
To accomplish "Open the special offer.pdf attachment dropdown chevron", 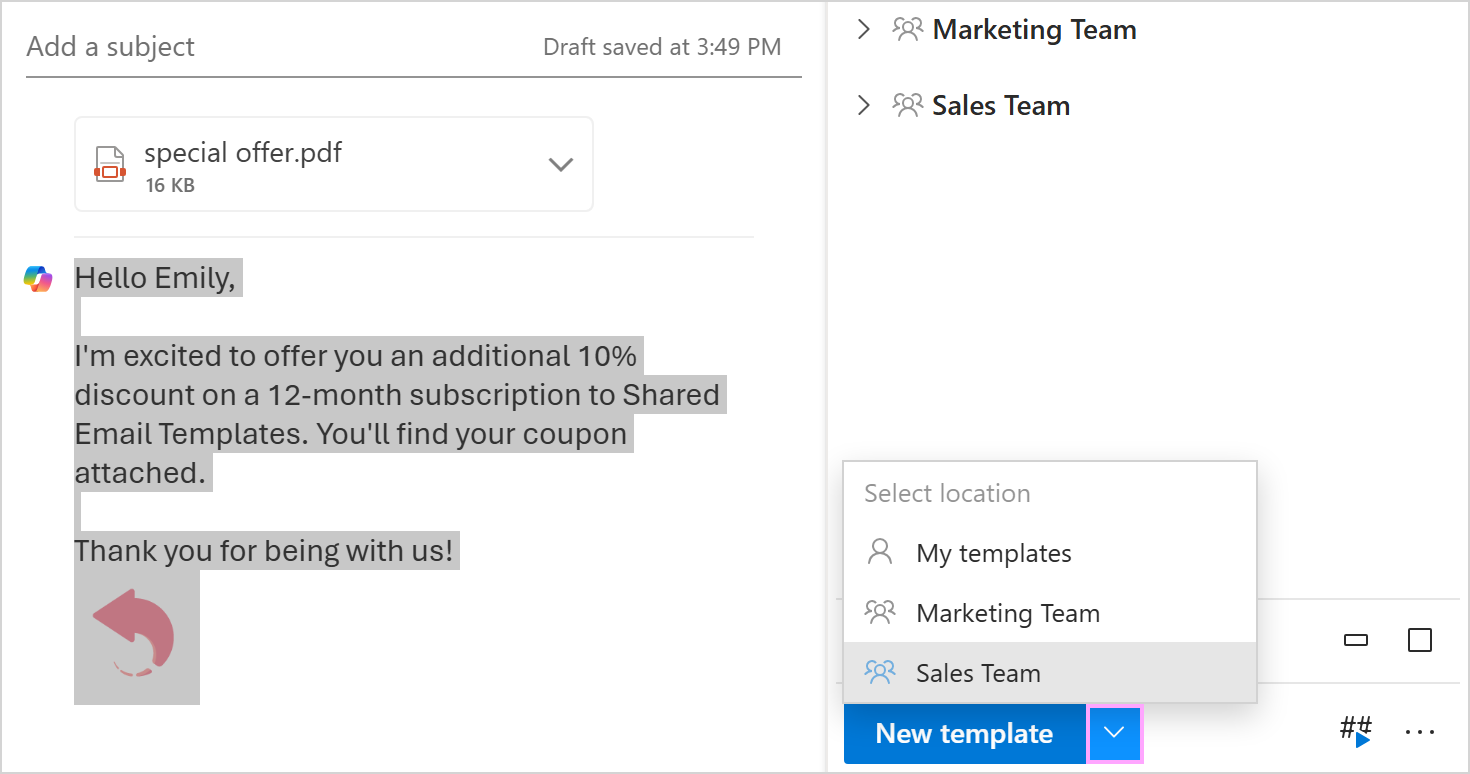I will pyautogui.click(x=561, y=164).
